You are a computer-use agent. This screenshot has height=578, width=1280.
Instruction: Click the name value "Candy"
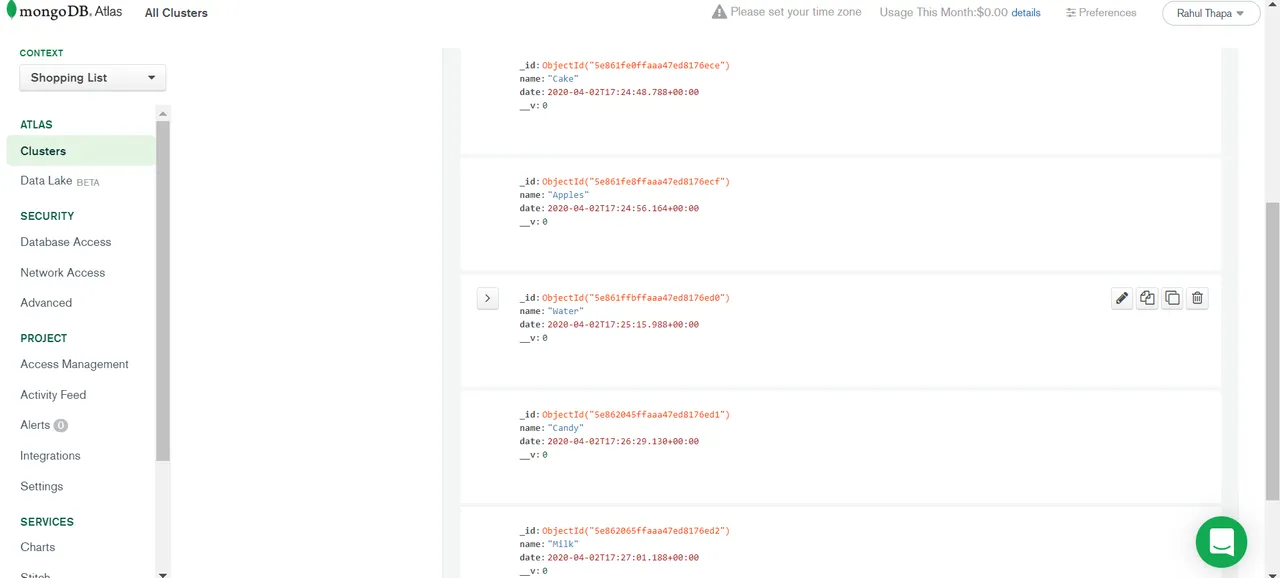(x=566, y=428)
